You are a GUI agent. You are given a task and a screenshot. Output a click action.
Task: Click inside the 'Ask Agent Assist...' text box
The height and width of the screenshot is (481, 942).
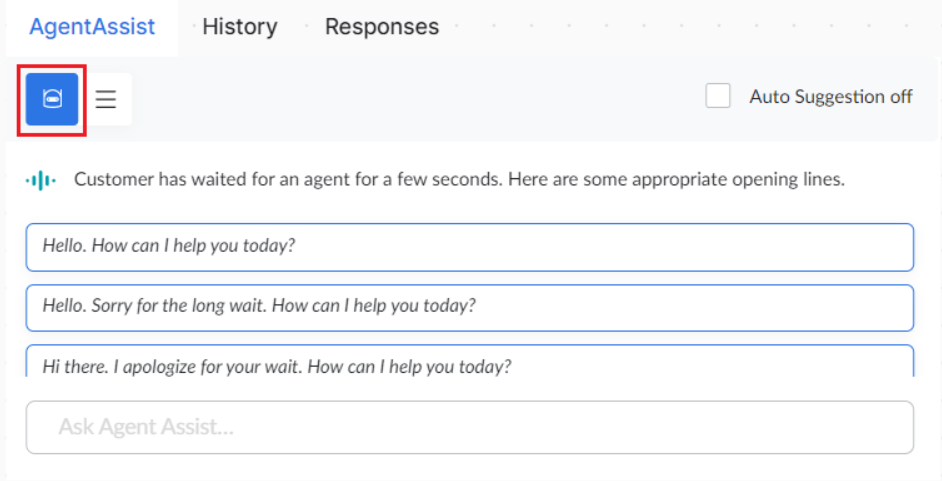click(x=469, y=428)
